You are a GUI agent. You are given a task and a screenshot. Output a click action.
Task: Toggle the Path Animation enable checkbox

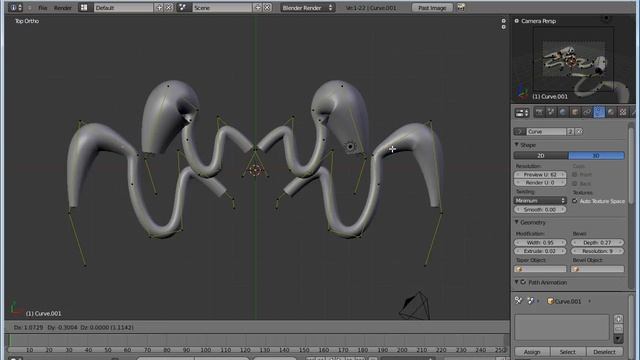coord(523,282)
